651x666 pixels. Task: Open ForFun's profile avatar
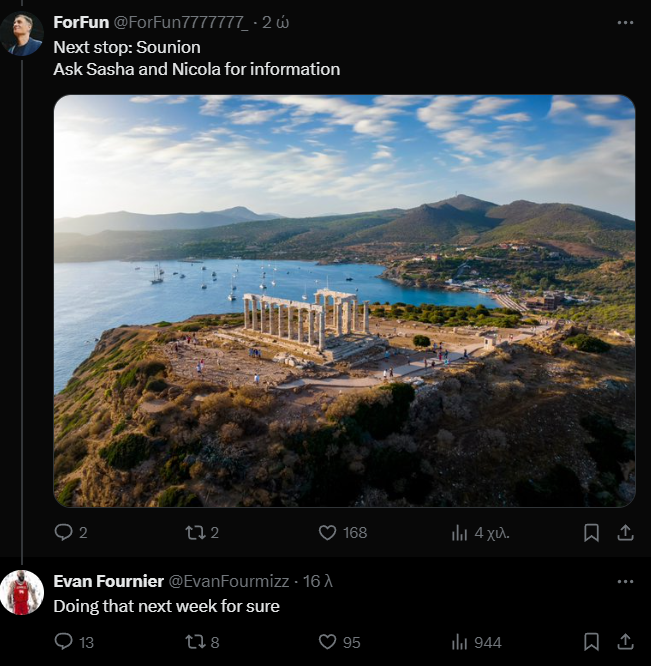[22, 34]
